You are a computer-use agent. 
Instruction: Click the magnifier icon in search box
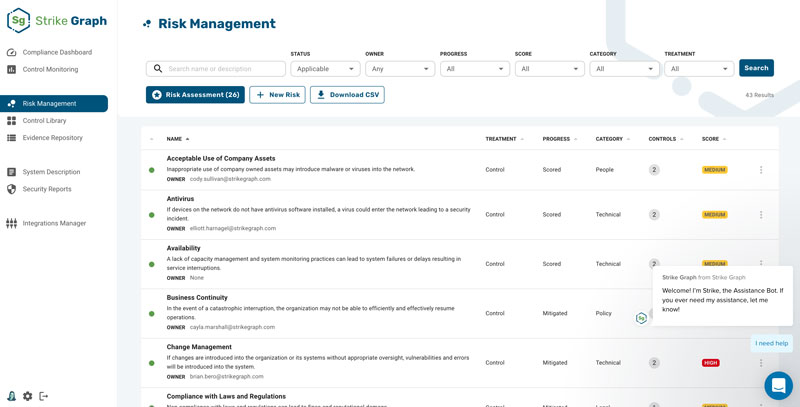[158, 69]
